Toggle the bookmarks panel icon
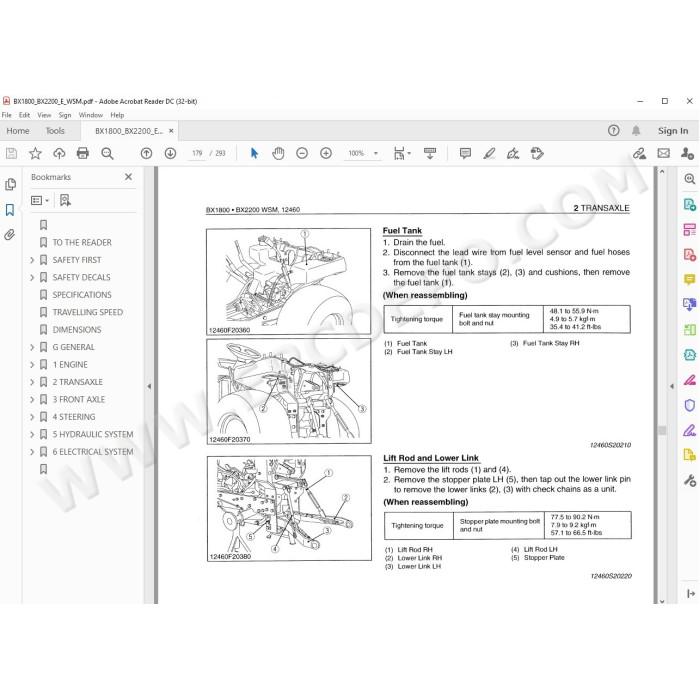The height and width of the screenshot is (700, 700). [10, 210]
